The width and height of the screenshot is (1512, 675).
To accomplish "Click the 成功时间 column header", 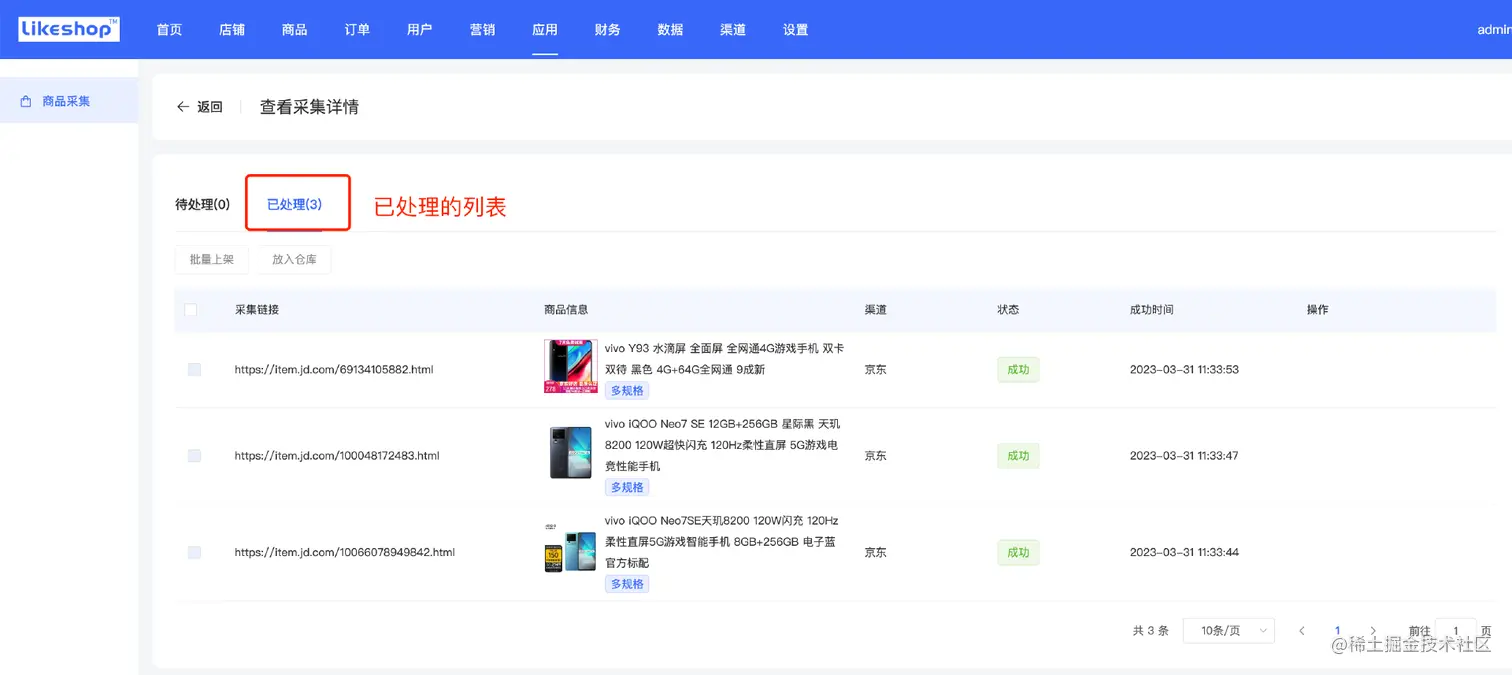I will coord(1152,310).
